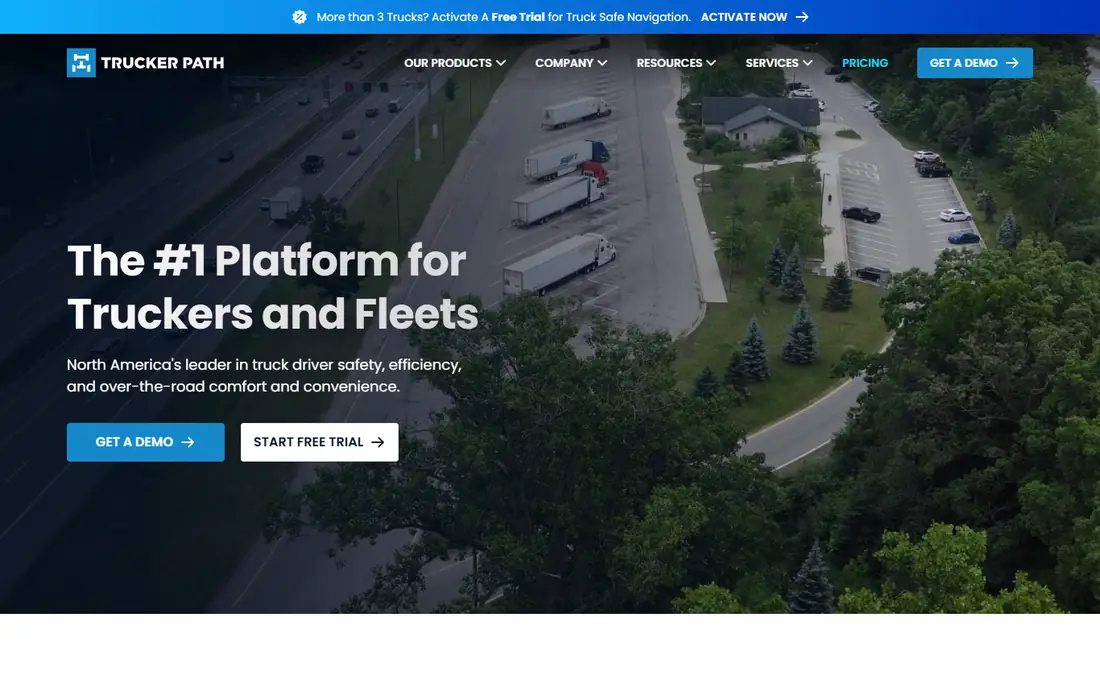Screen dimensions: 1100x688
Task: Open the OUR PRODUCTS menu
Action: 448,63
